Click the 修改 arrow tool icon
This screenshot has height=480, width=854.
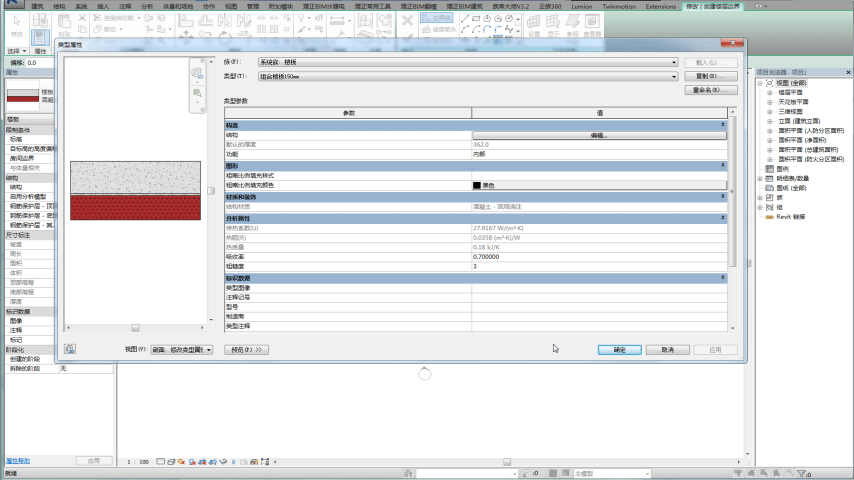coord(17,22)
